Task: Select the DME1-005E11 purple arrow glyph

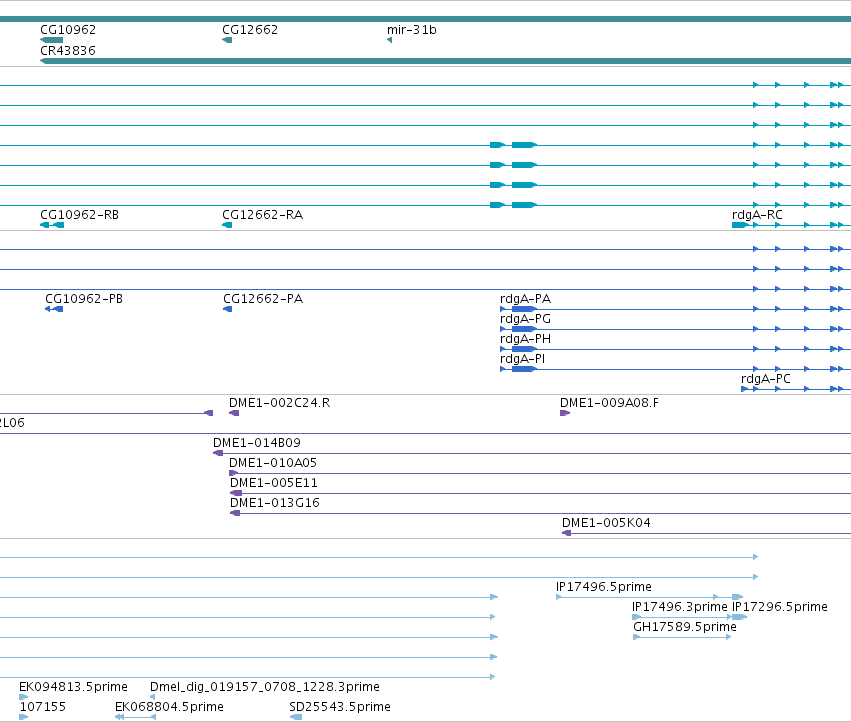Action: click(236, 493)
